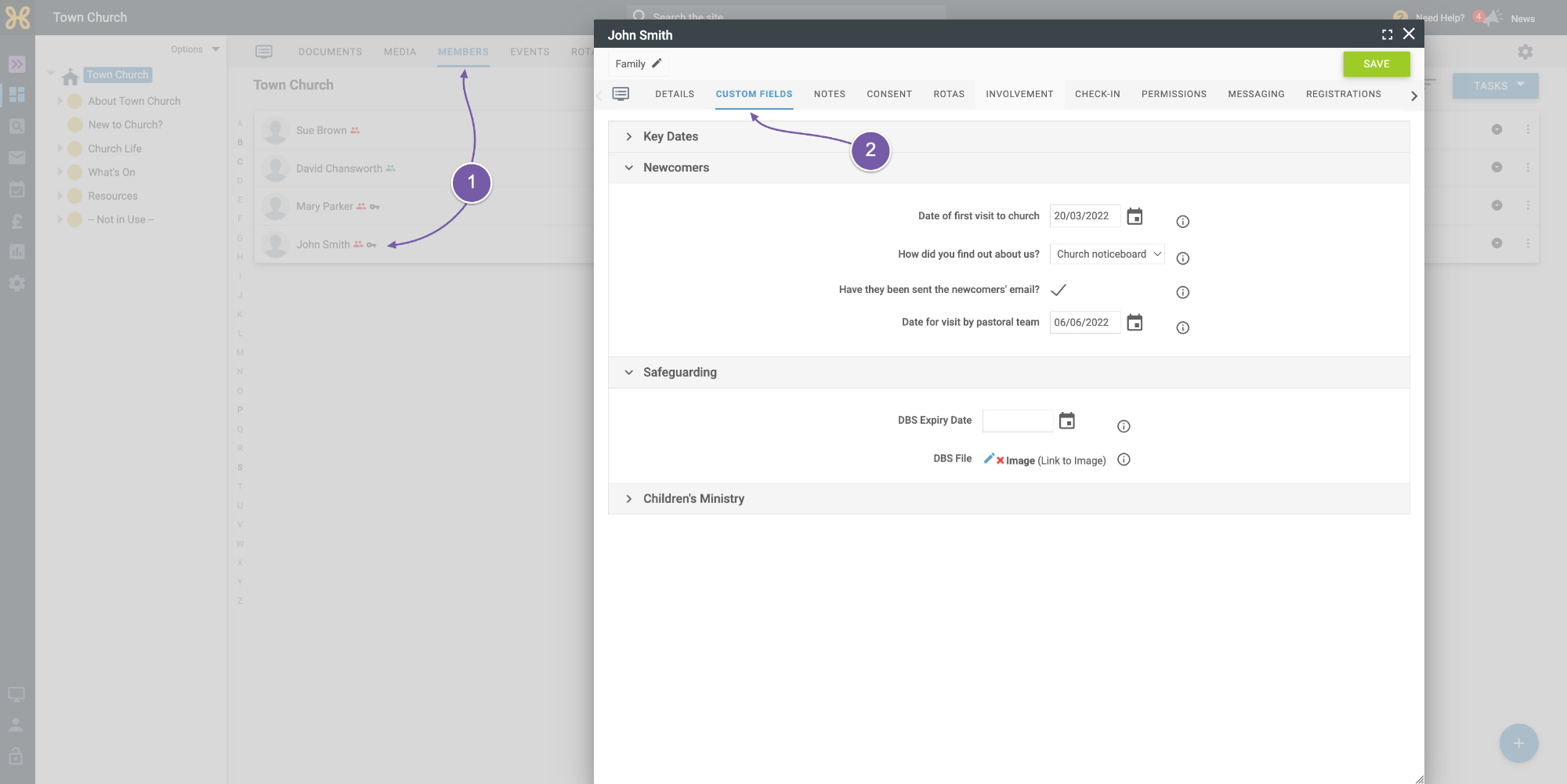Screen dimensions: 1567x784
Task: Close the John Smith dialog
Action: [1409, 34]
